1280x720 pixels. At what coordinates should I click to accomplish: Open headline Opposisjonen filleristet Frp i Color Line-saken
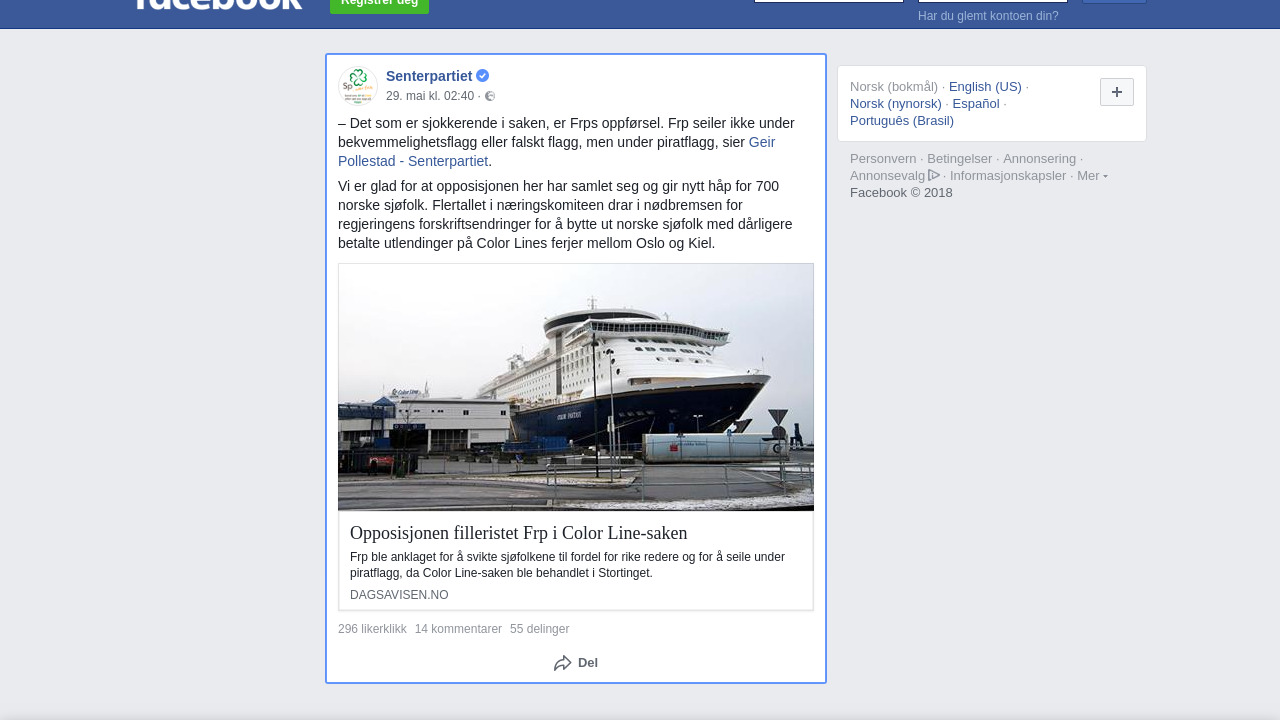coord(519,533)
